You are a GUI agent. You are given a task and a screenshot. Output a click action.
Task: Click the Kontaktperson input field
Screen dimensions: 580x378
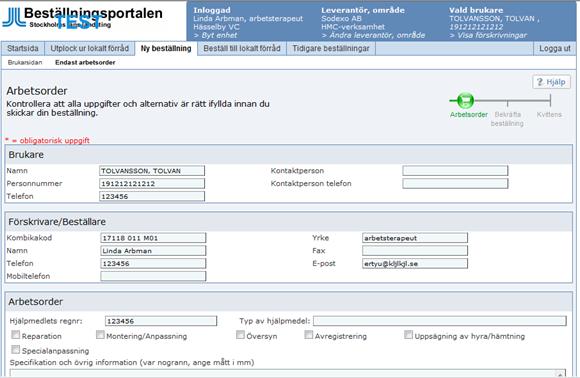click(455, 171)
